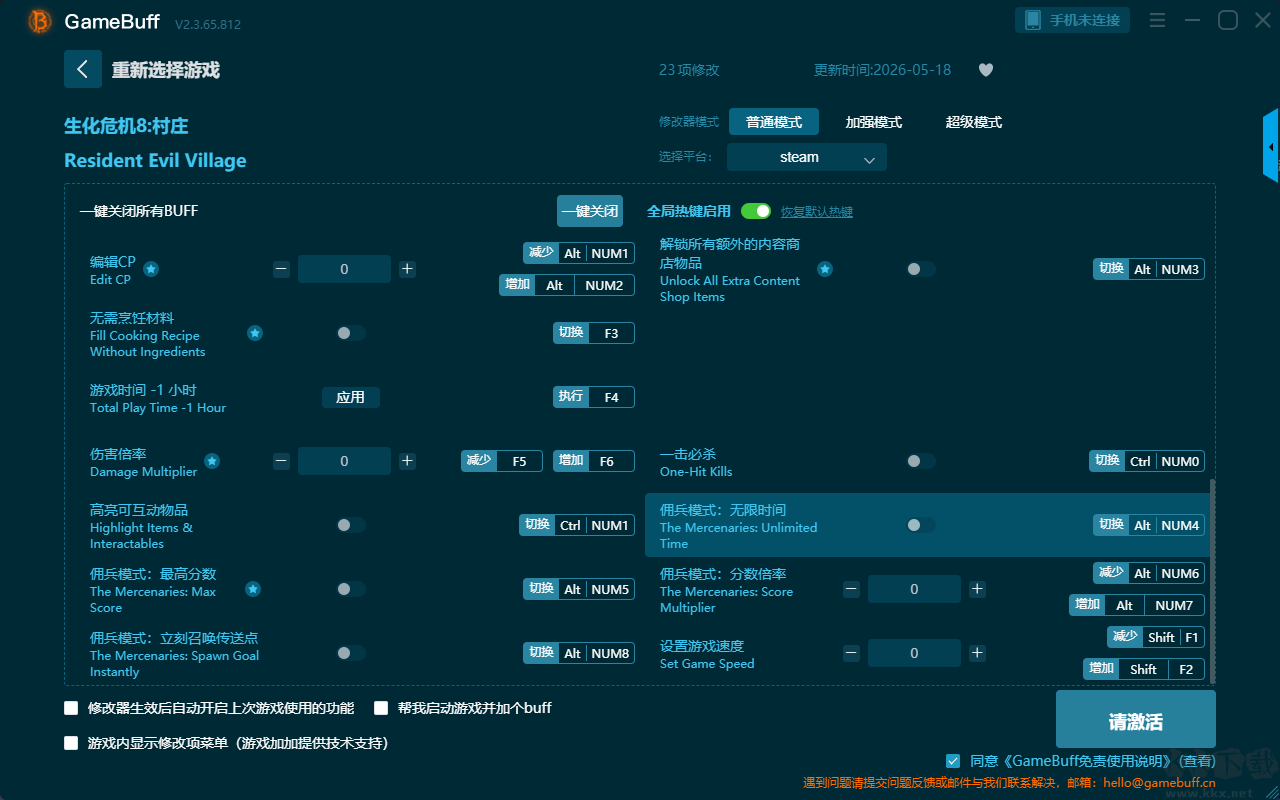Click the 一键关闭 button
The image size is (1280, 800).
(590, 211)
